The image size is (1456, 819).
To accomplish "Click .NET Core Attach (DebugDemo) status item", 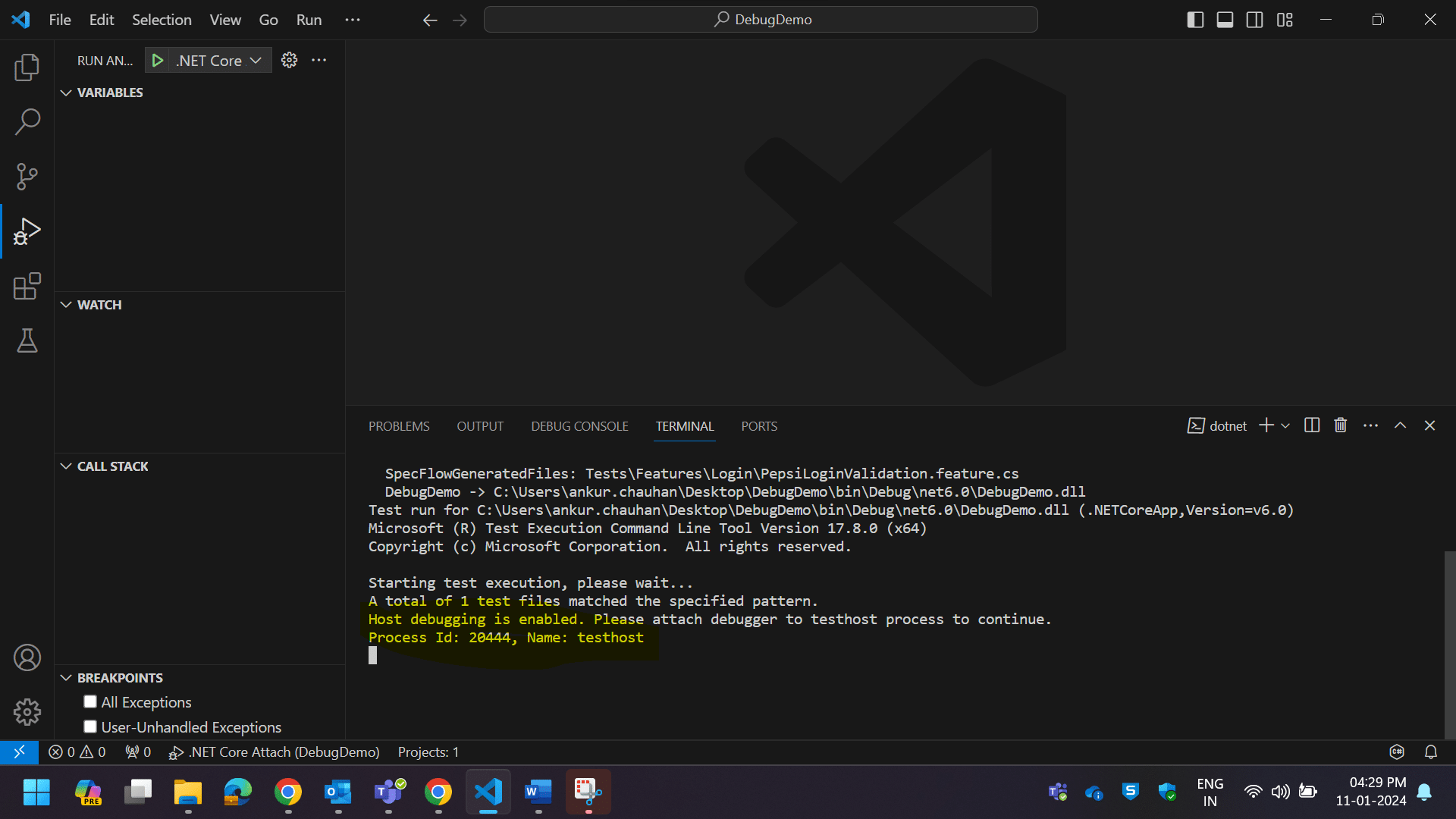I will 274,752.
